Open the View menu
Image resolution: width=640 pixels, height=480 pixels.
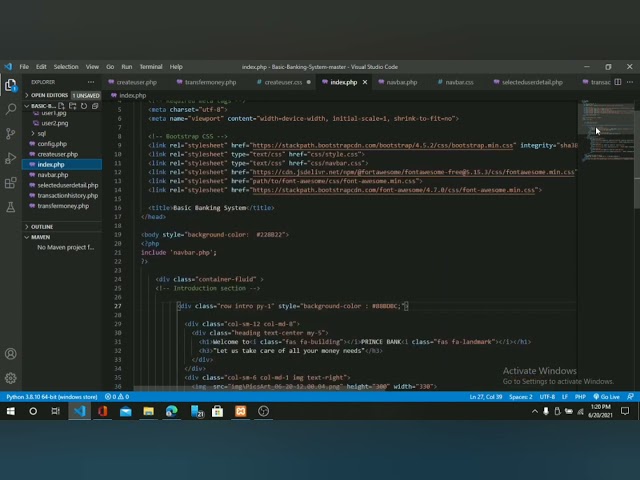92,67
